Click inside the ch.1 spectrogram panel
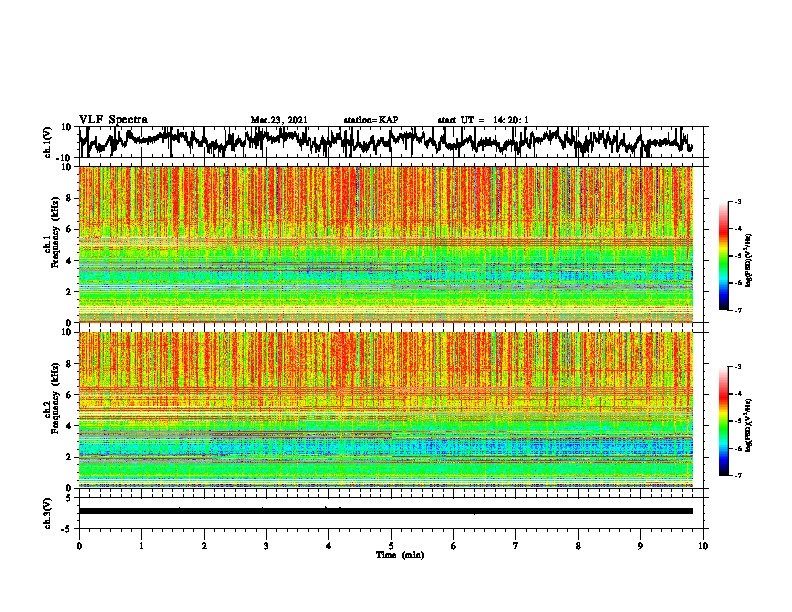Screen dimensions: 792x612 pos(385,244)
